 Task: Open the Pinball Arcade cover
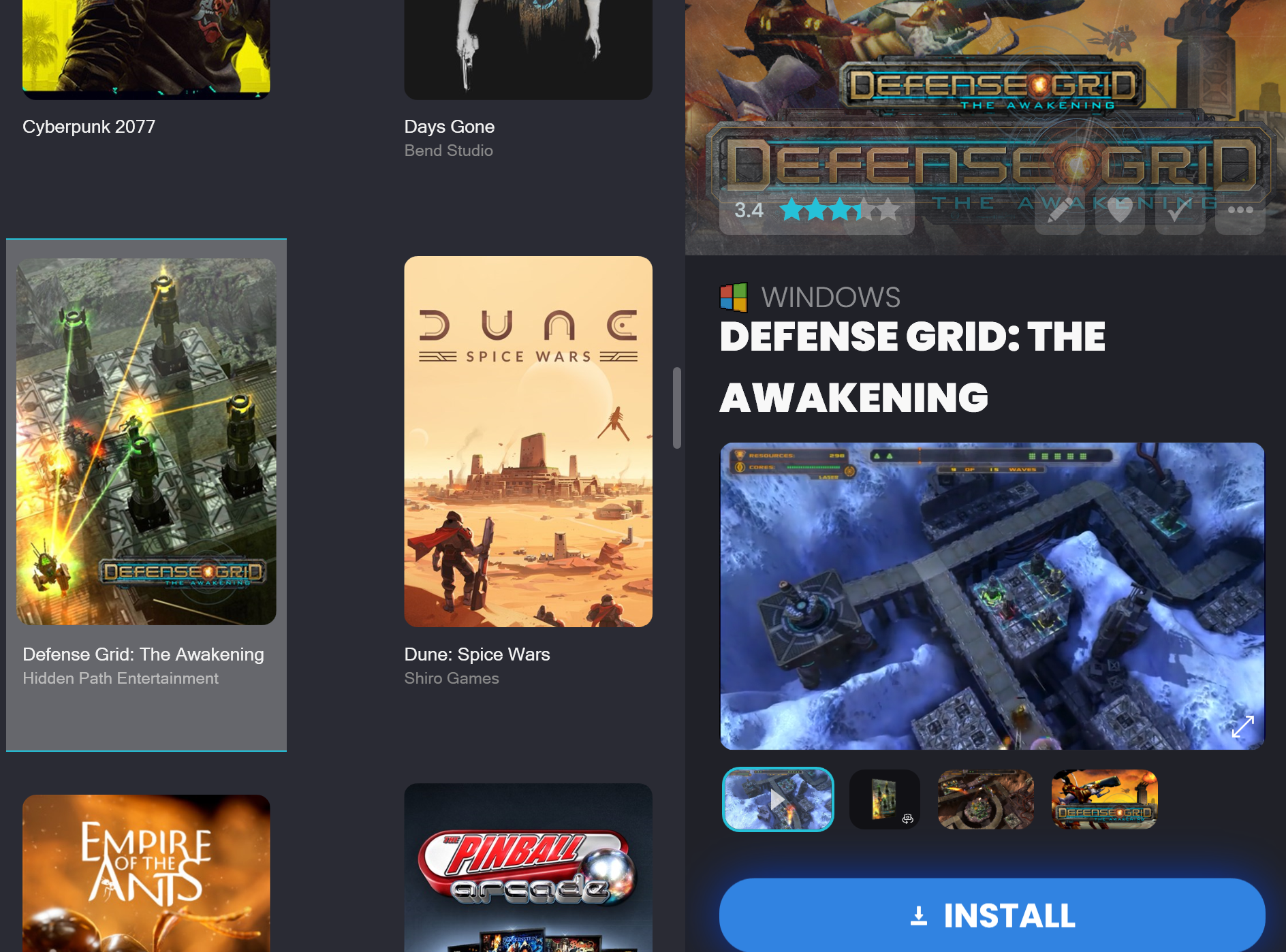tap(528, 868)
